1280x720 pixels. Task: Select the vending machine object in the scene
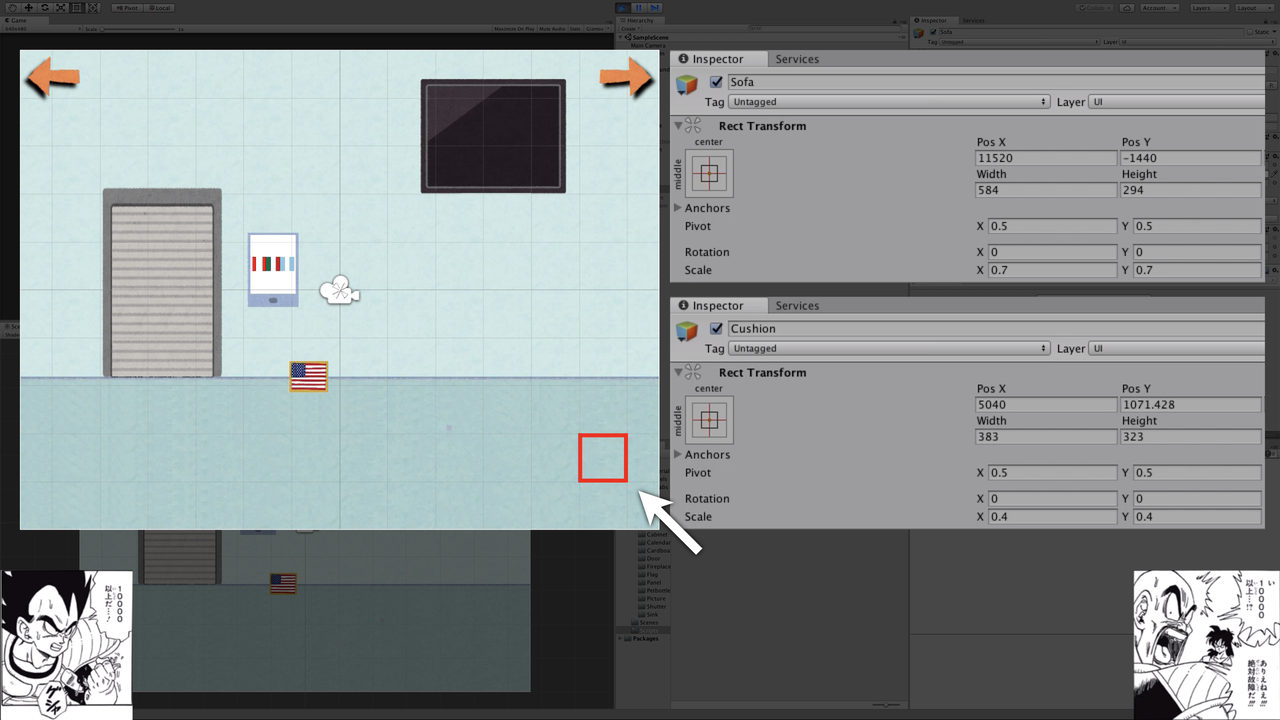point(273,269)
